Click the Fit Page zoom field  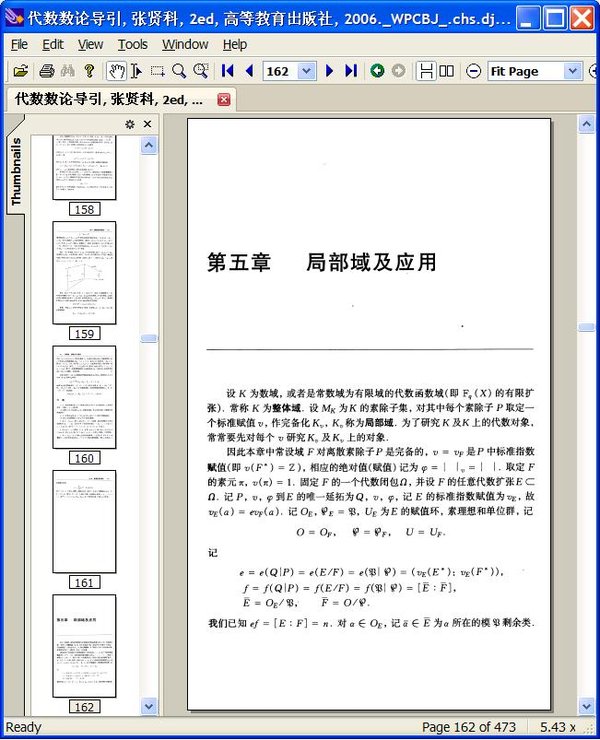coord(526,71)
